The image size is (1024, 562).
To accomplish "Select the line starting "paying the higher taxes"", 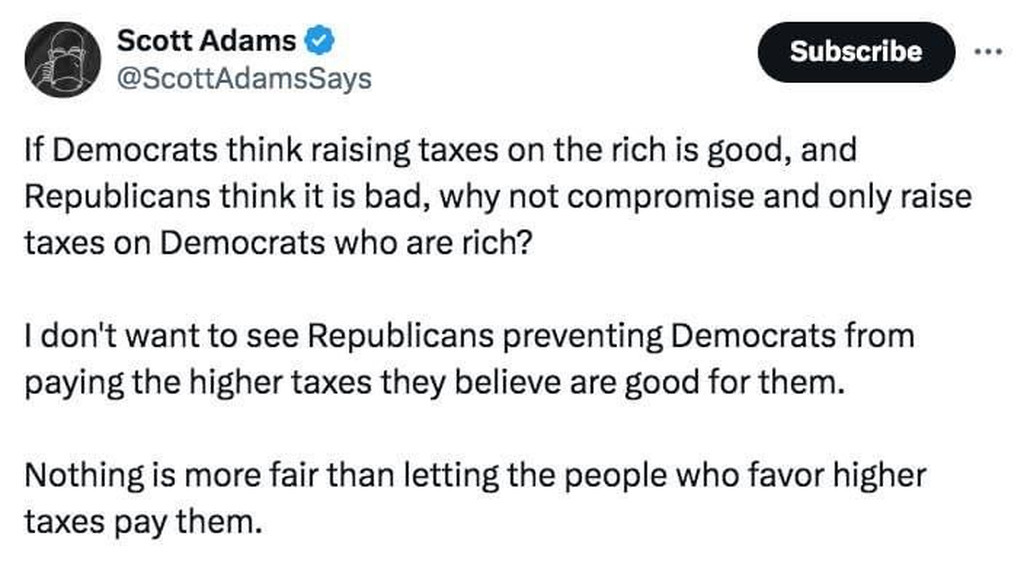I will pos(434,383).
